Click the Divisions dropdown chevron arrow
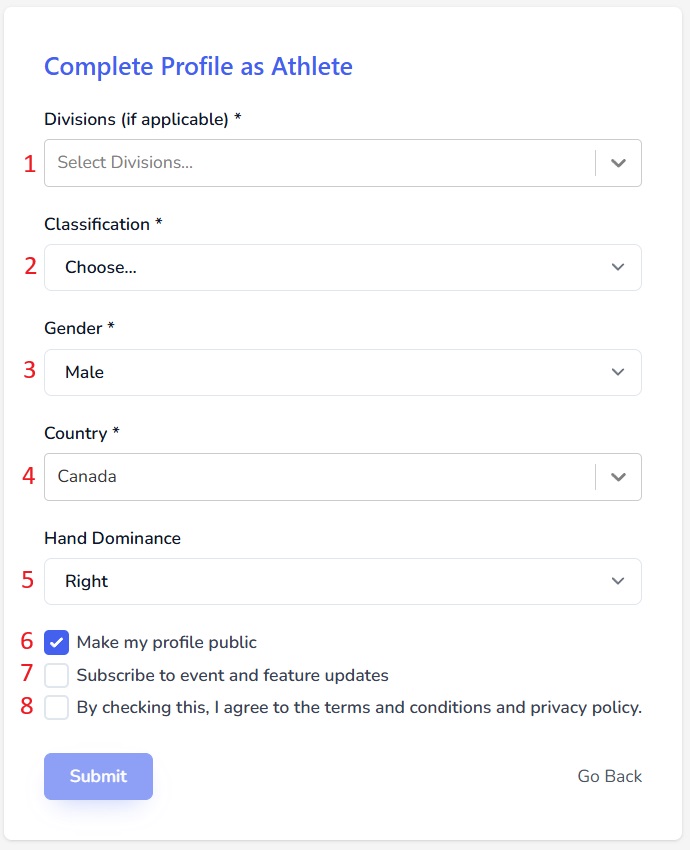 click(x=618, y=163)
